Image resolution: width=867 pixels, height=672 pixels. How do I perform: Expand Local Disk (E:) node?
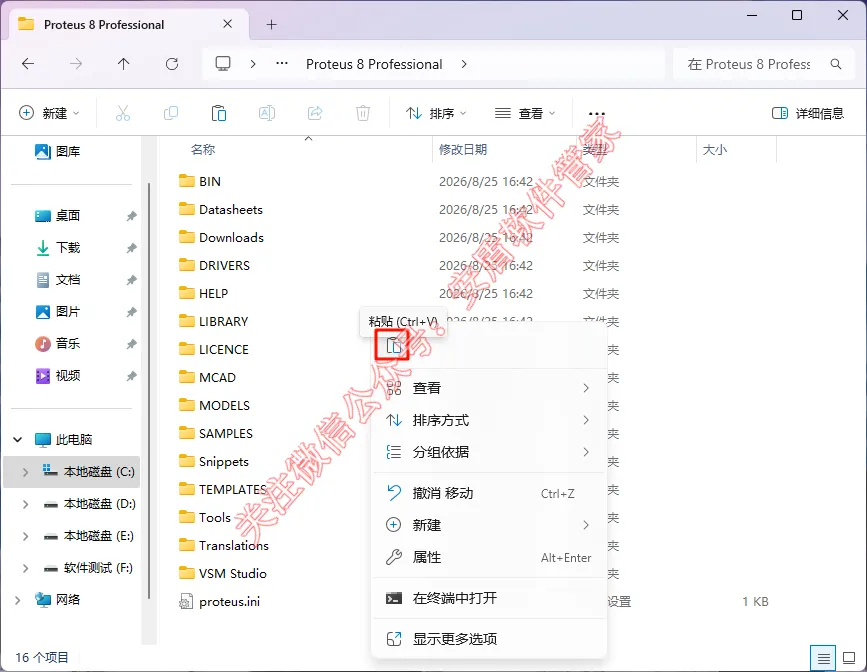click(x=25, y=536)
